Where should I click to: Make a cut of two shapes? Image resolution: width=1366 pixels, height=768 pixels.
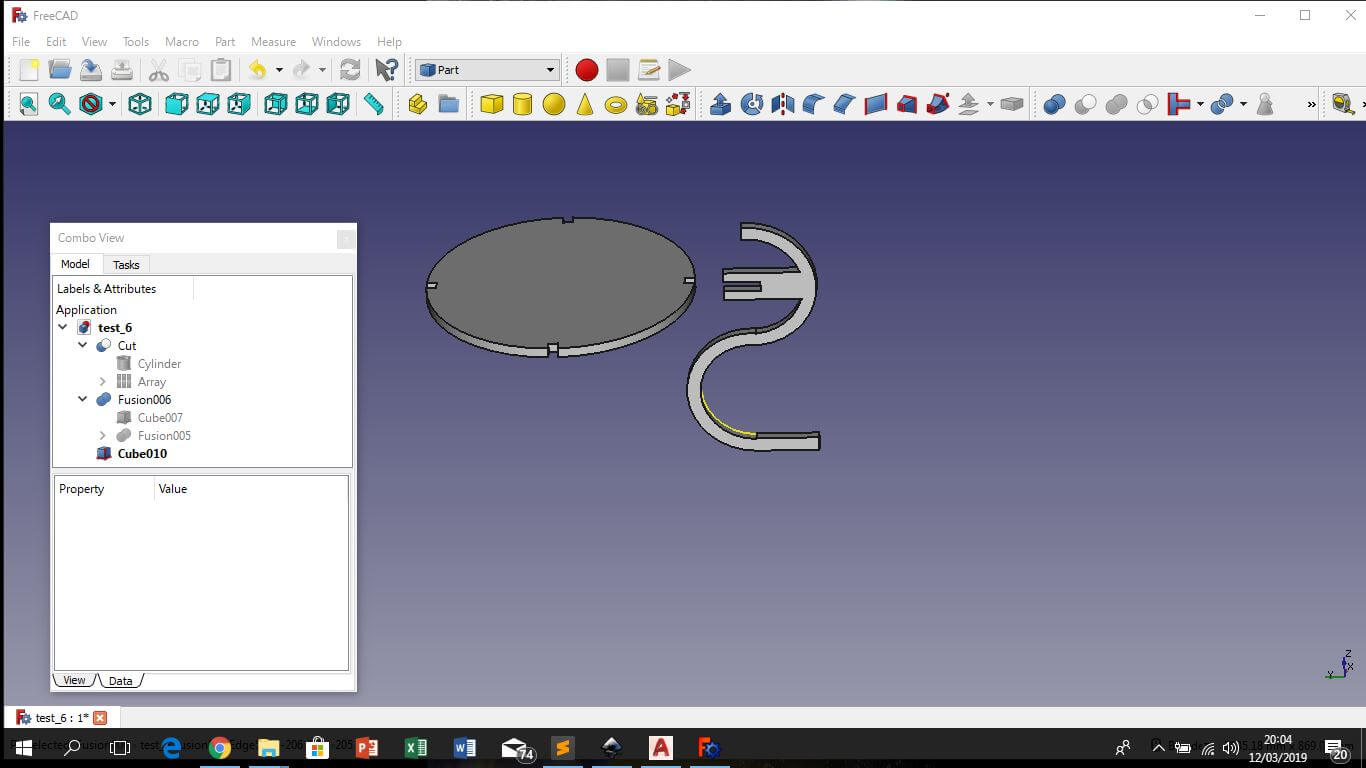(x=1085, y=104)
